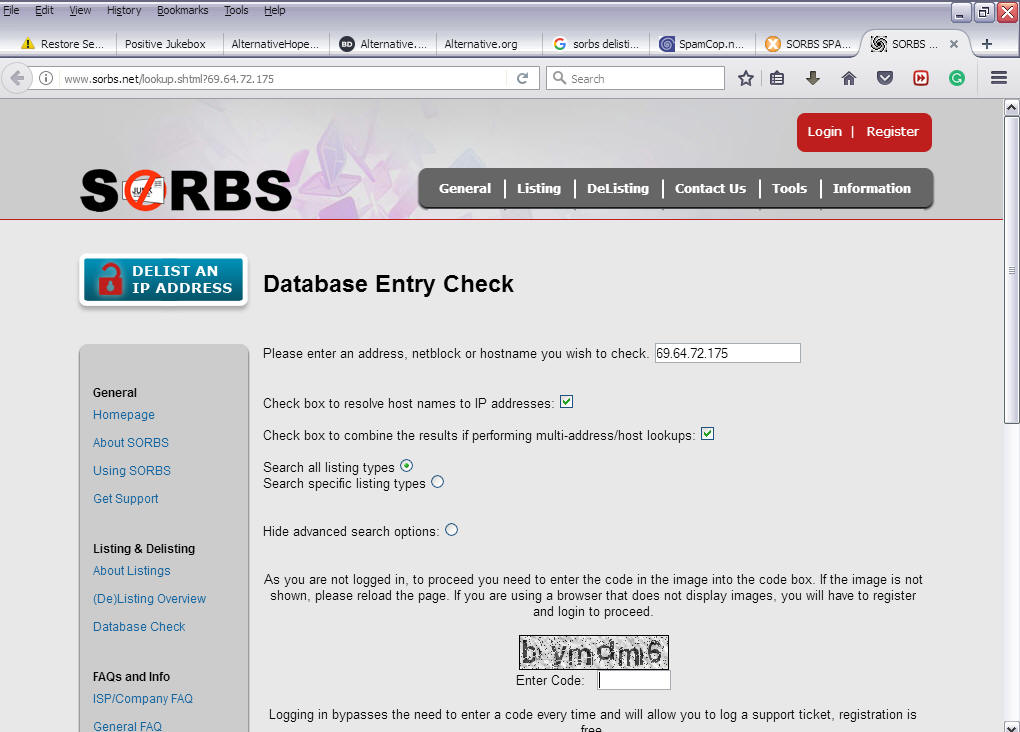Open the Information navigation menu
Viewport: 1020px width, 732px height.
[x=872, y=188]
